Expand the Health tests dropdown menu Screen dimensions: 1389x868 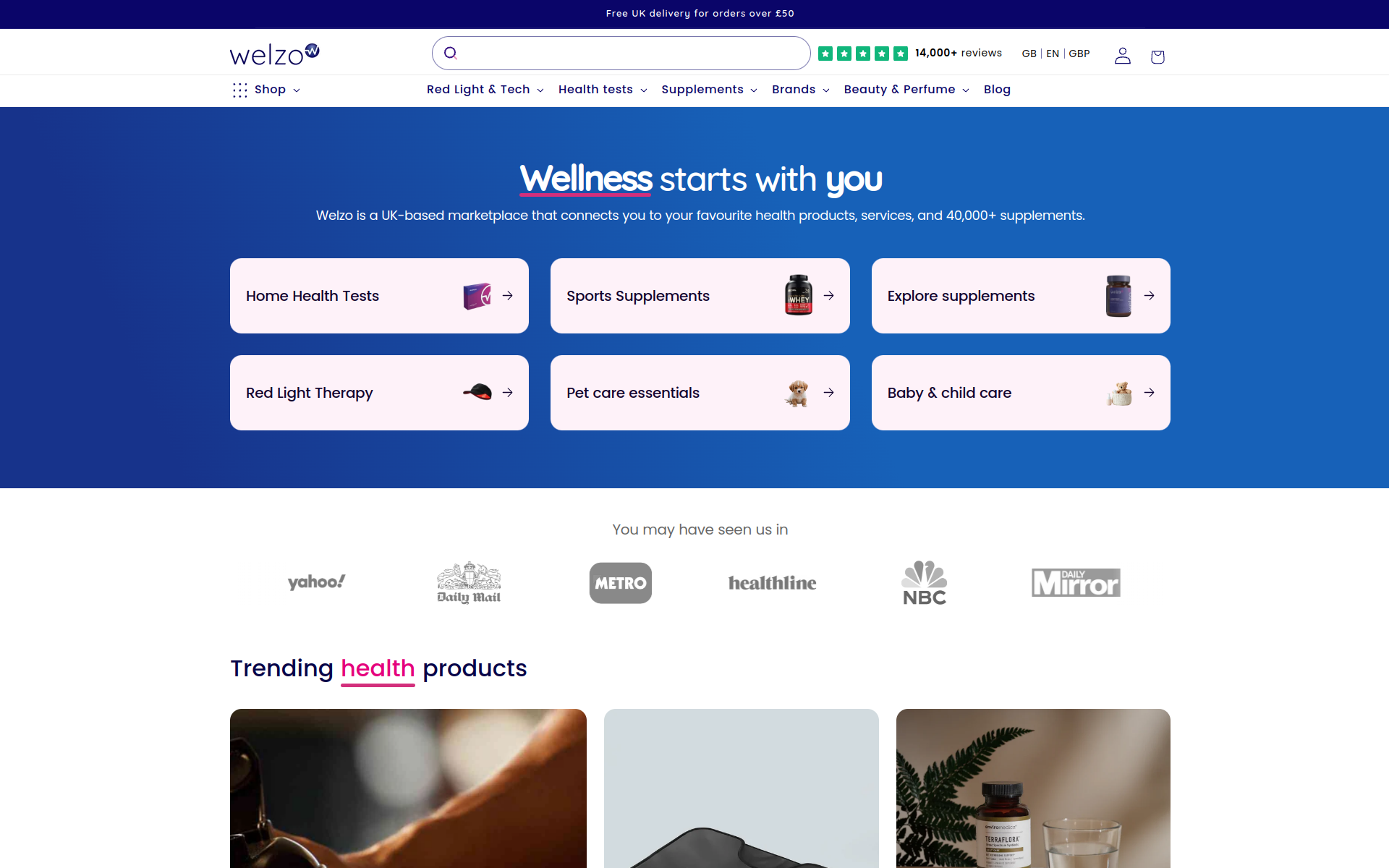click(602, 90)
